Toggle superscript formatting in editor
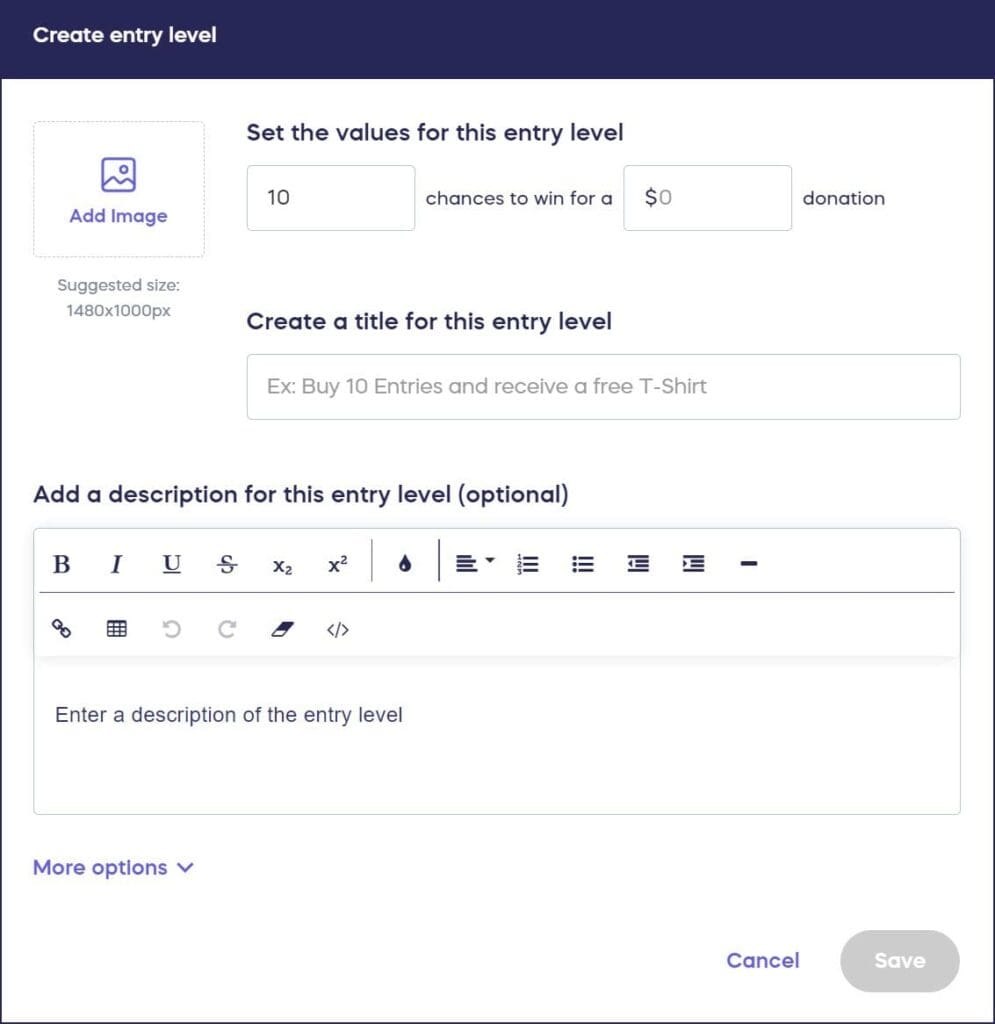The height and width of the screenshot is (1024, 995). [338, 564]
